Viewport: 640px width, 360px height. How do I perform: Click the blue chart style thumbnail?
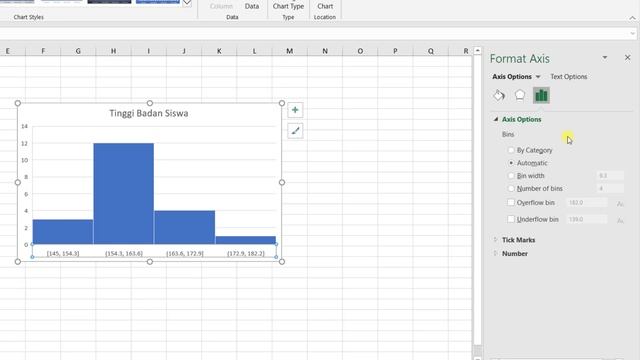coord(158,2)
